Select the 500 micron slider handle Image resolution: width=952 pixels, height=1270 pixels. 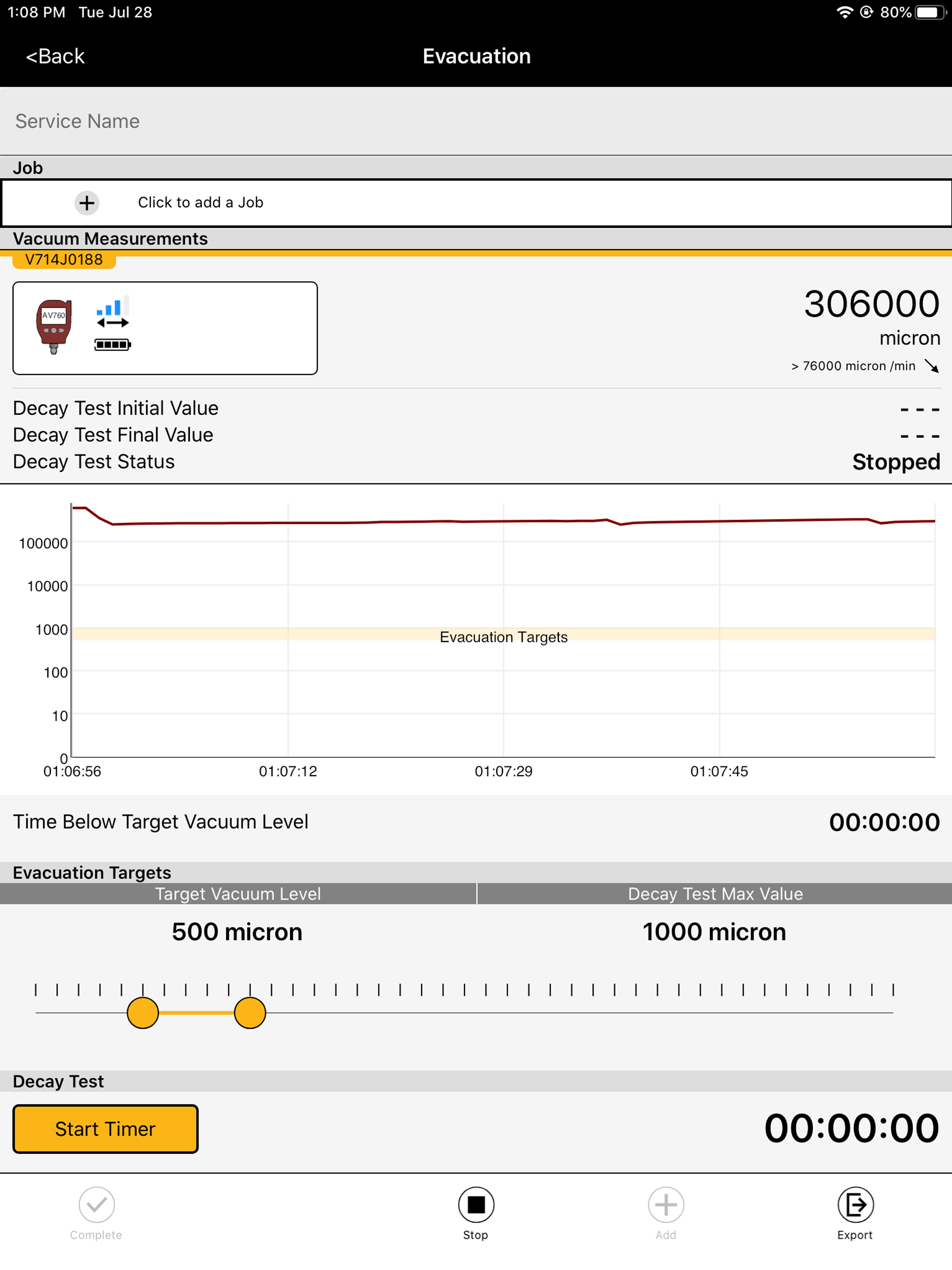[x=142, y=1013]
